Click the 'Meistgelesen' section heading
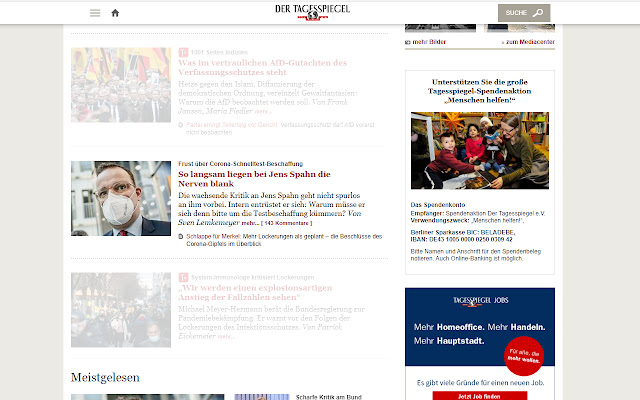640x400 pixels. pos(105,378)
